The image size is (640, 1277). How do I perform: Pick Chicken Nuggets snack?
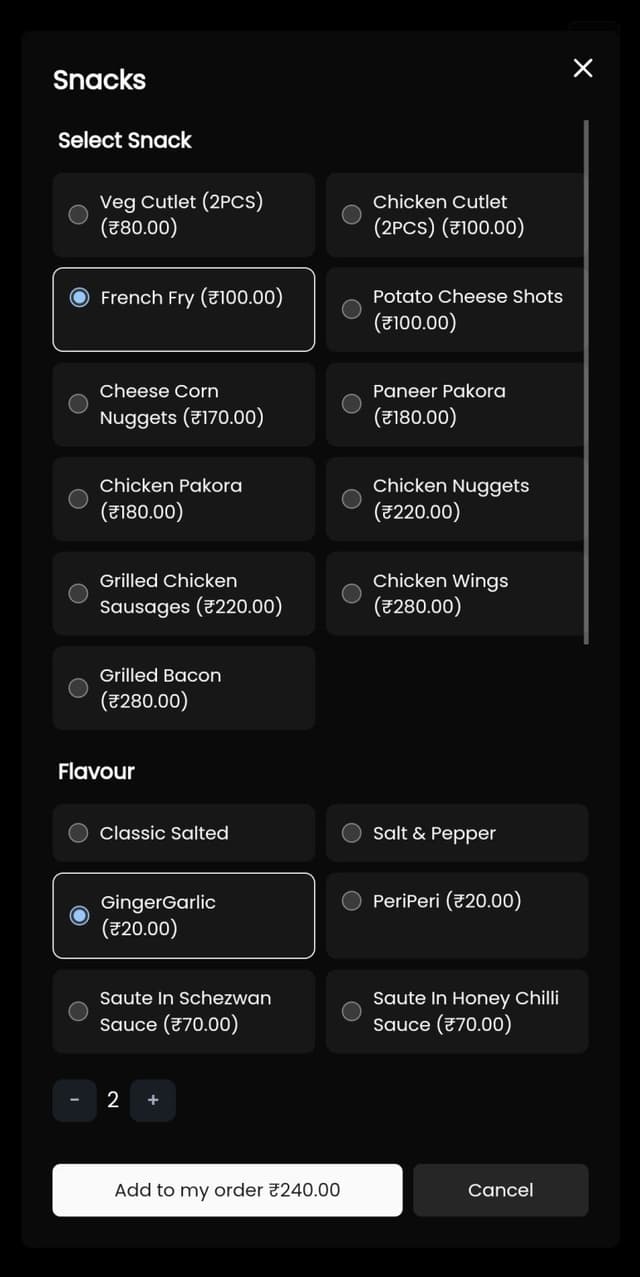(x=352, y=498)
